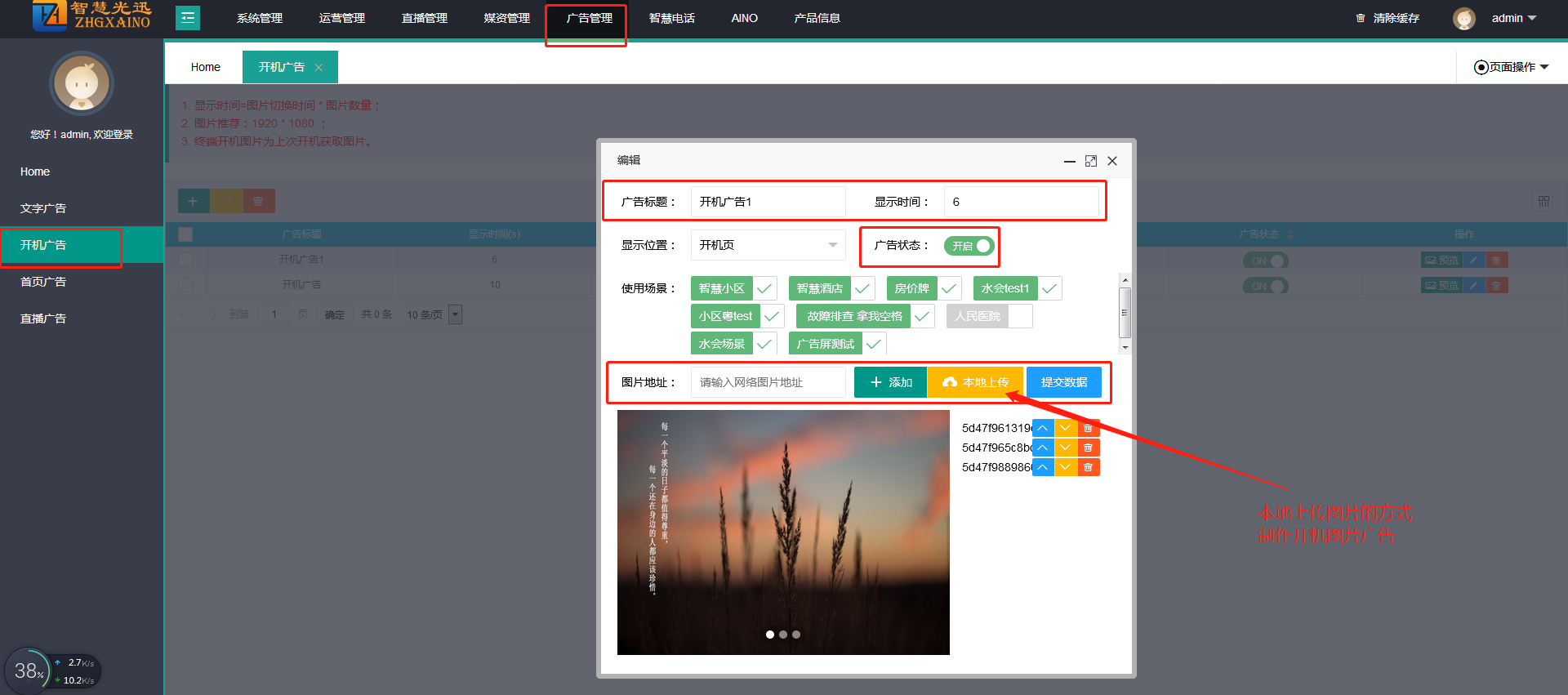Open the 页面操作 dropdown menu

[1511, 67]
